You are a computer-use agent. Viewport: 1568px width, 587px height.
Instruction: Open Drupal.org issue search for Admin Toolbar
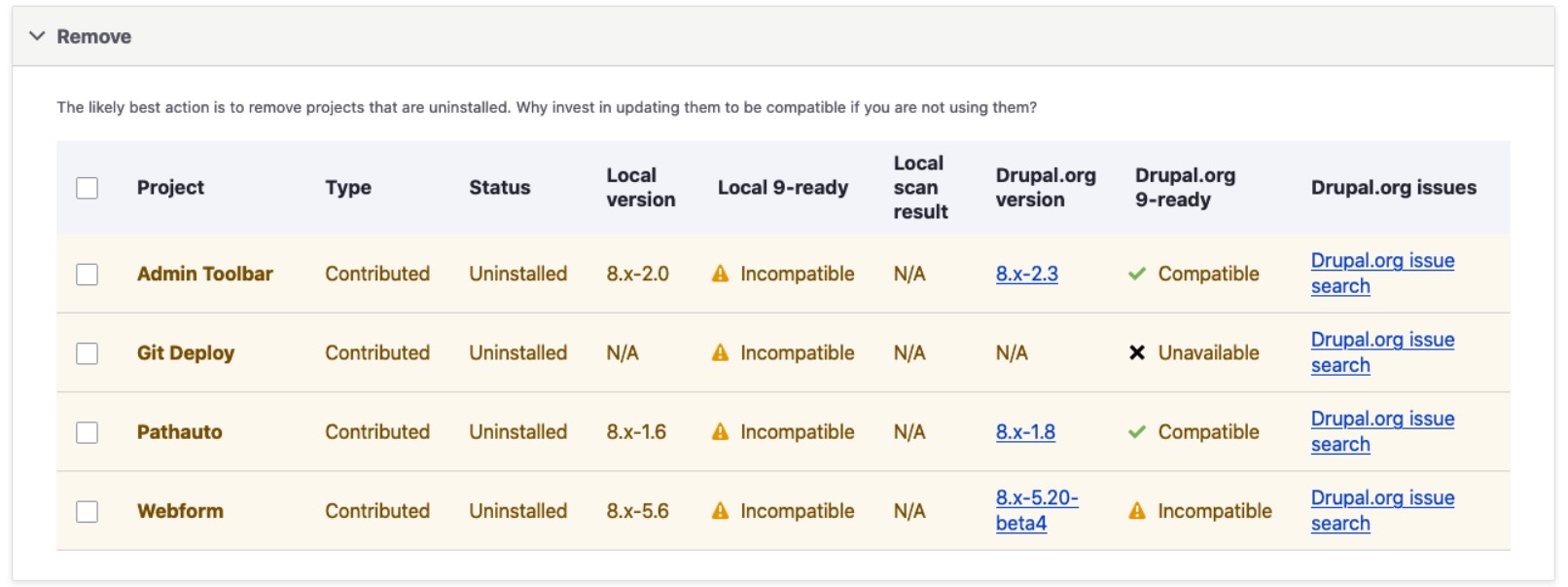pyautogui.click(x=1382, y=274)
